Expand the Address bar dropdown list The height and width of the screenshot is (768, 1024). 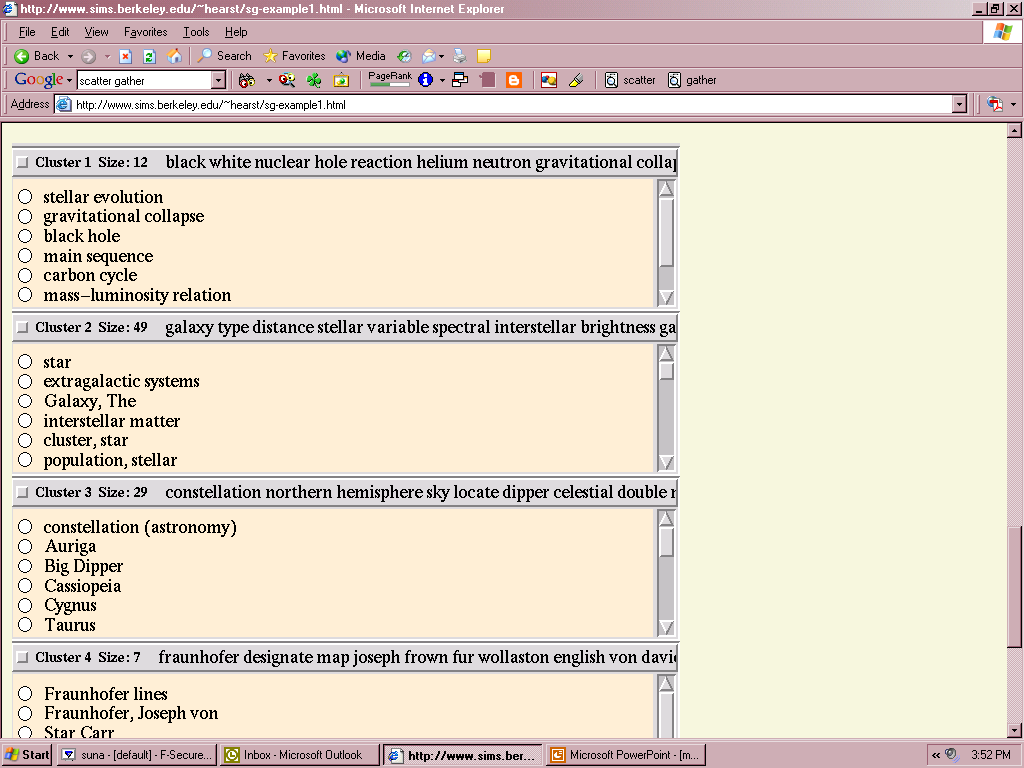pyautogui.click(x=959, y=104)
